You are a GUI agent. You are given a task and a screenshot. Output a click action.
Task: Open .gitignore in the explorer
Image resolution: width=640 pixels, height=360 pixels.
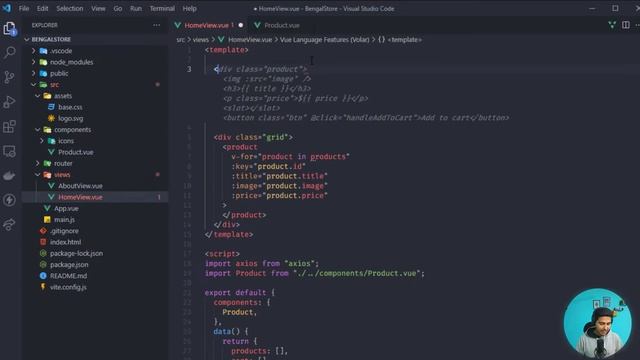[64, 231]
